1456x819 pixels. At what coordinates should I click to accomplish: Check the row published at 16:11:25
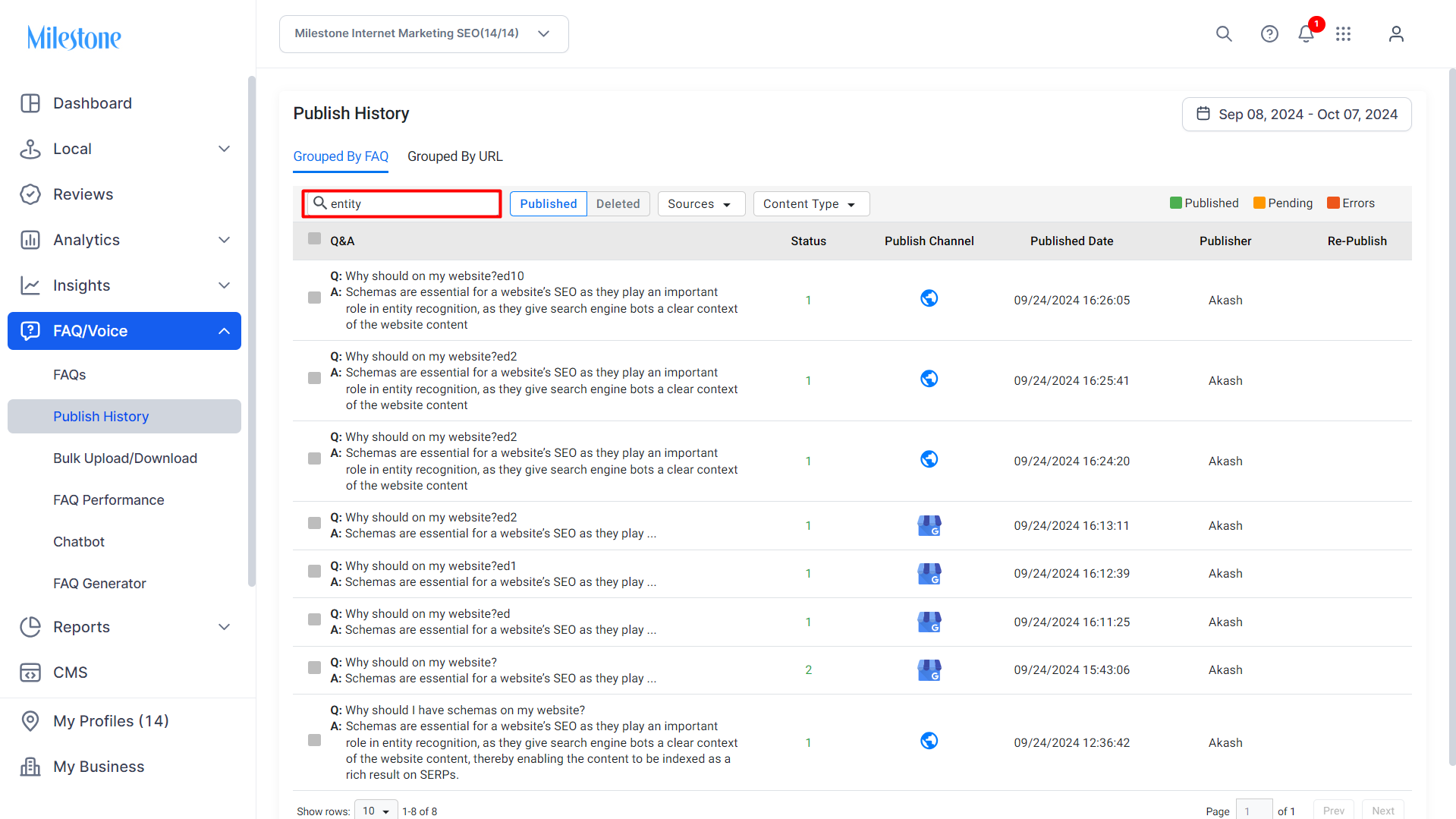pos(314,620)
